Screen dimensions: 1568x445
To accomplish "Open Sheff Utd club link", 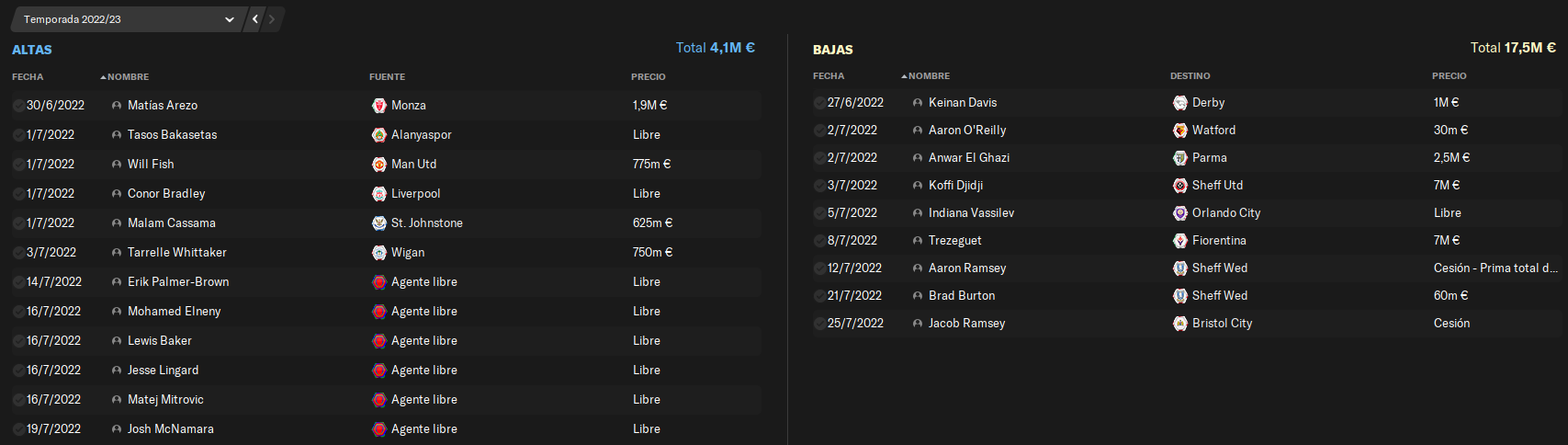I will [x=1218, y=186].
